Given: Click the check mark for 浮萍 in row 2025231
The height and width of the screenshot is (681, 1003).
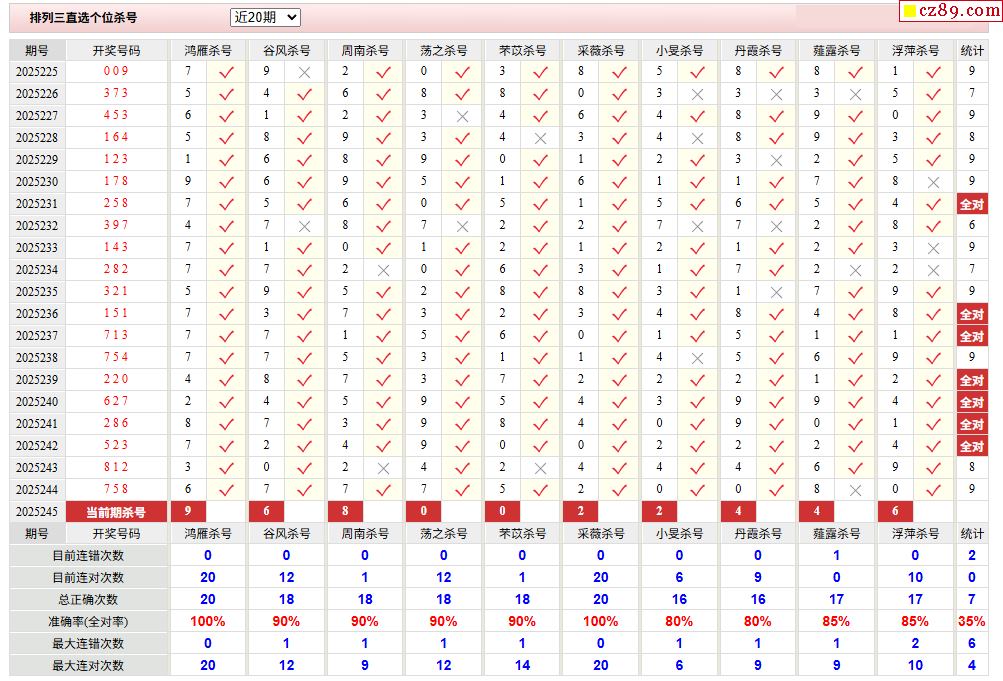Looking at the screenshot, I should click(933, 204).
